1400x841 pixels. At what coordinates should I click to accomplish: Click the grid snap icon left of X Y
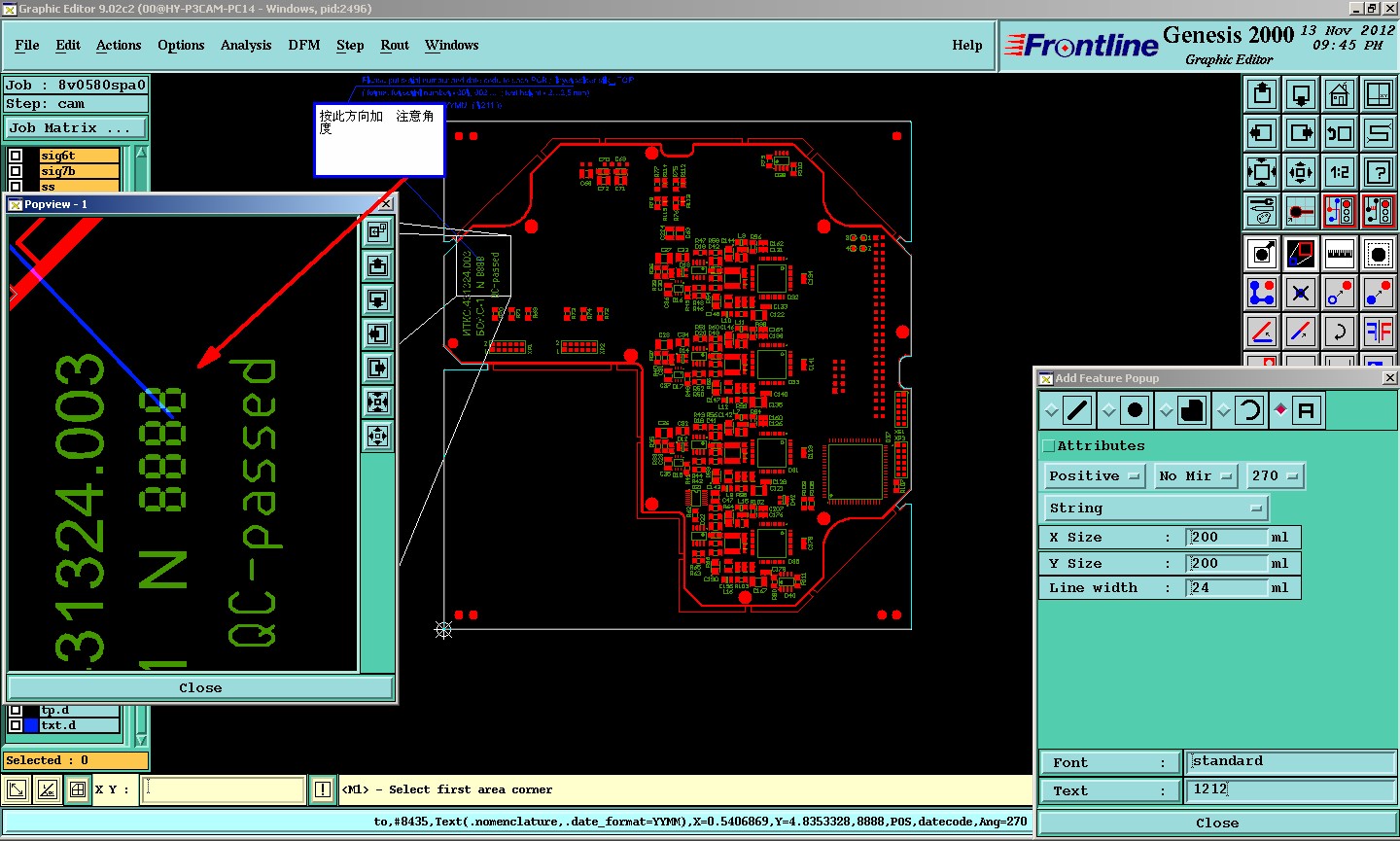(79, 789)
